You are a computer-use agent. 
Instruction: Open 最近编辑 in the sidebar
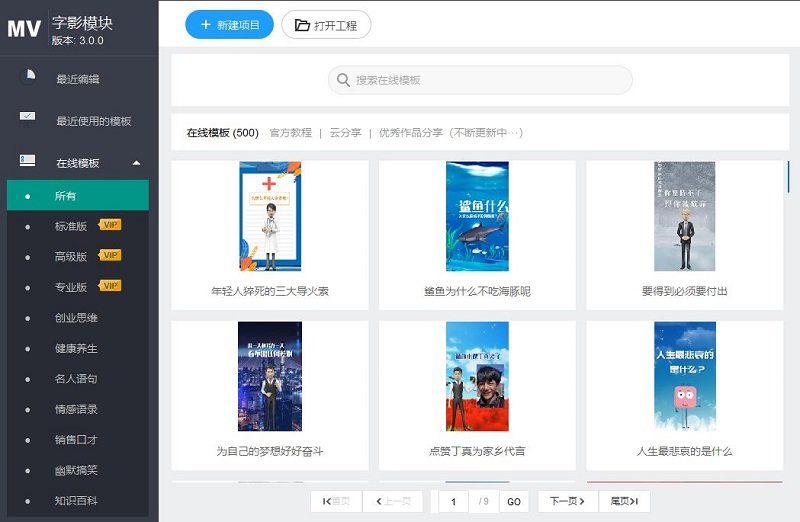tap(78, 79)
